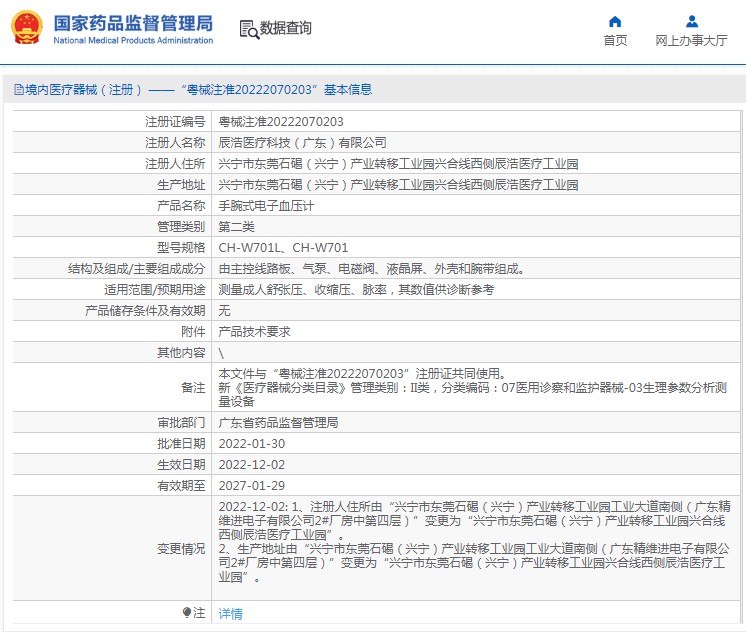Click the 生产地址 label

point(181,185)
